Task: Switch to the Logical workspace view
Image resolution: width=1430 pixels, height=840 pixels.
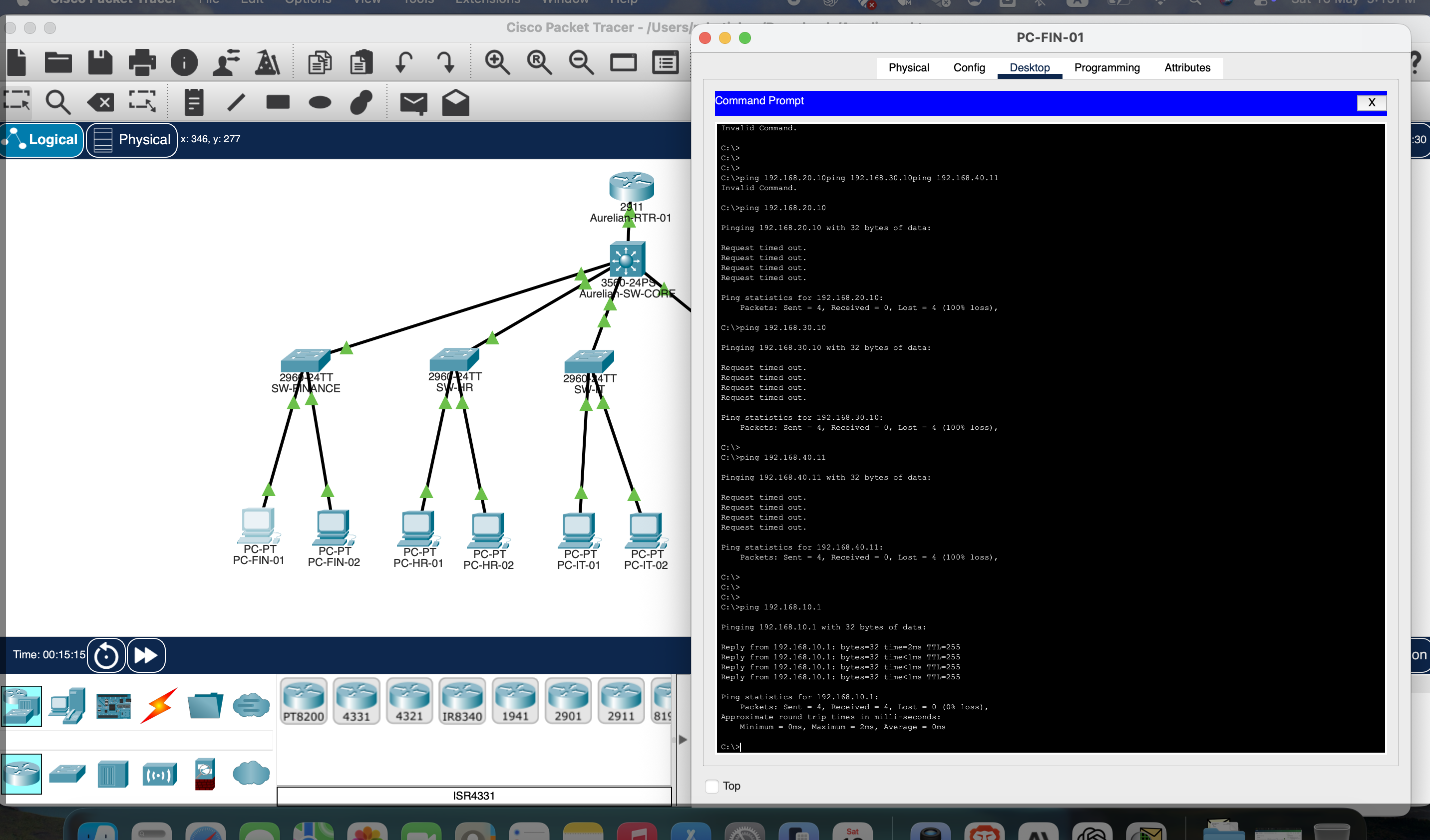Action: tap(42, 140)
